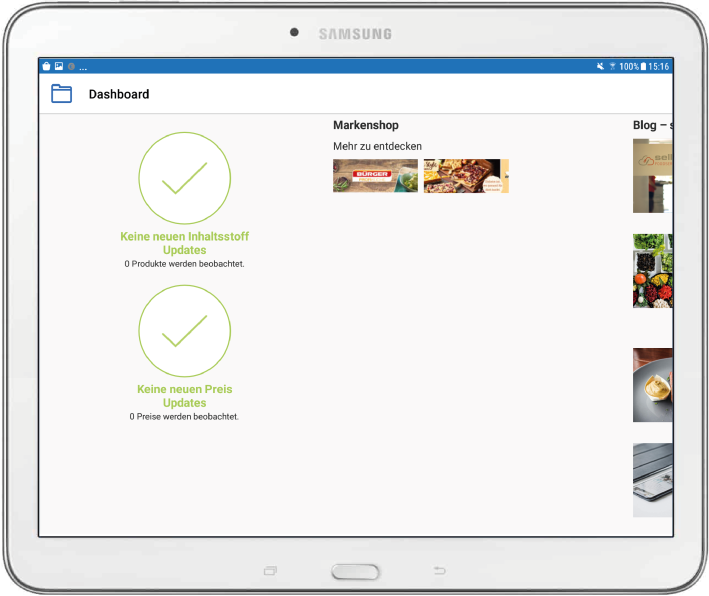Tap '0 Preise werden beobachtet.' text
This screenshot has height=596, width=709.
184,416
